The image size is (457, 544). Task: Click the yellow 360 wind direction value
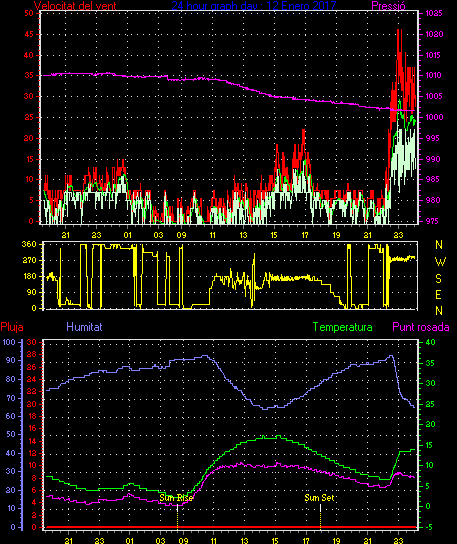click(29, 244)
